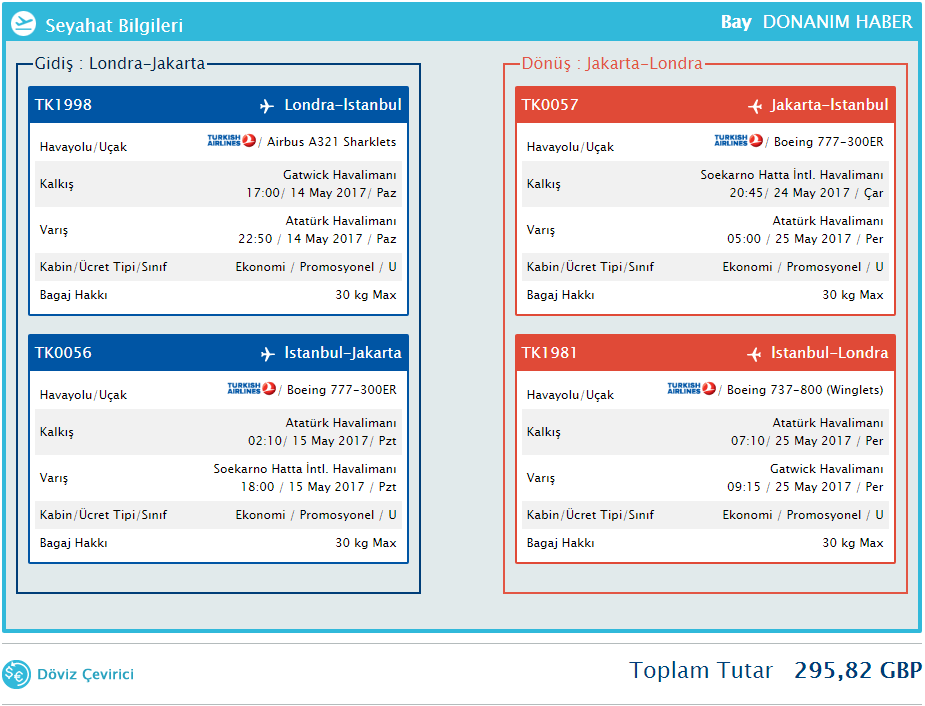The height and width of the screenshot is (706, 925).
Task: Click TK1998 arrival 22:50 / 14 May 2017
Action: pyautogui.click(x=300, y=239)
